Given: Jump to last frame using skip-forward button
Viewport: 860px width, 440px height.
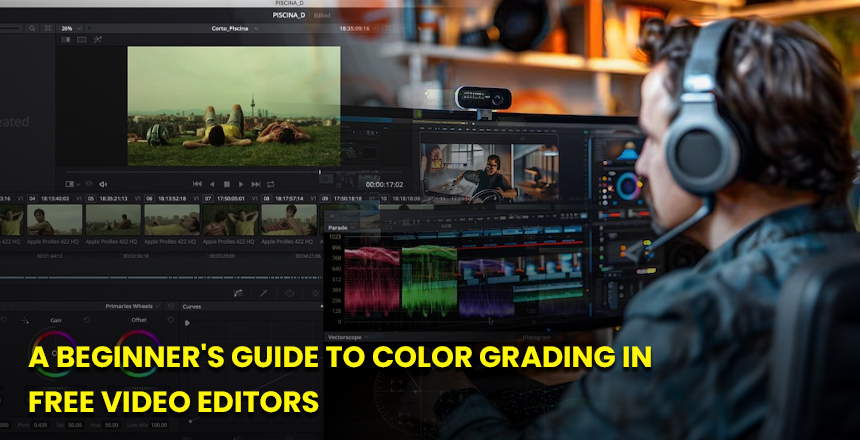Looking at the screenshot, I should [256, 184].
